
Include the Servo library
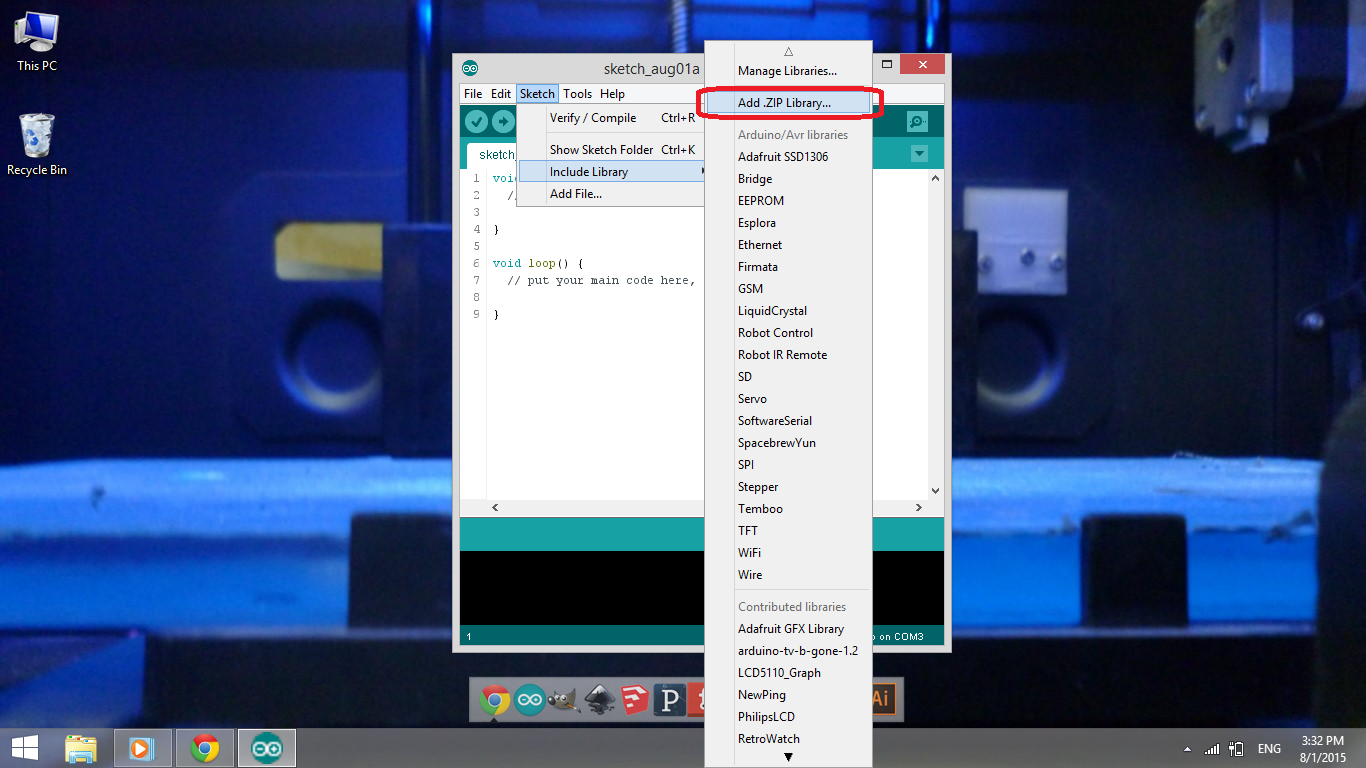[788, 399]
